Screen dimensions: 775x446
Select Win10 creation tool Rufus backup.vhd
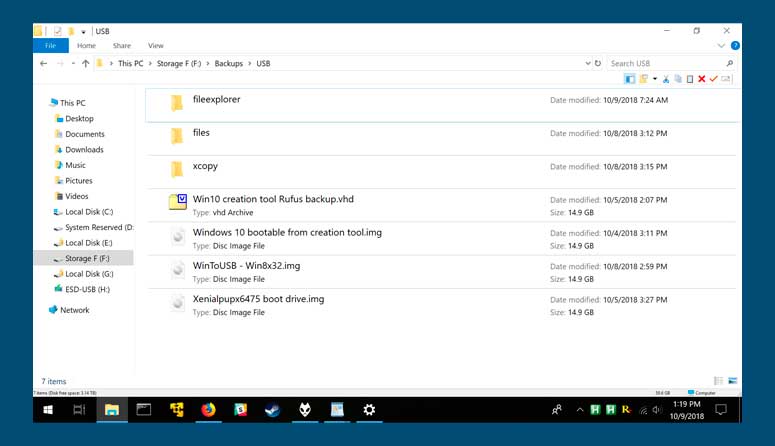[442, 205]
